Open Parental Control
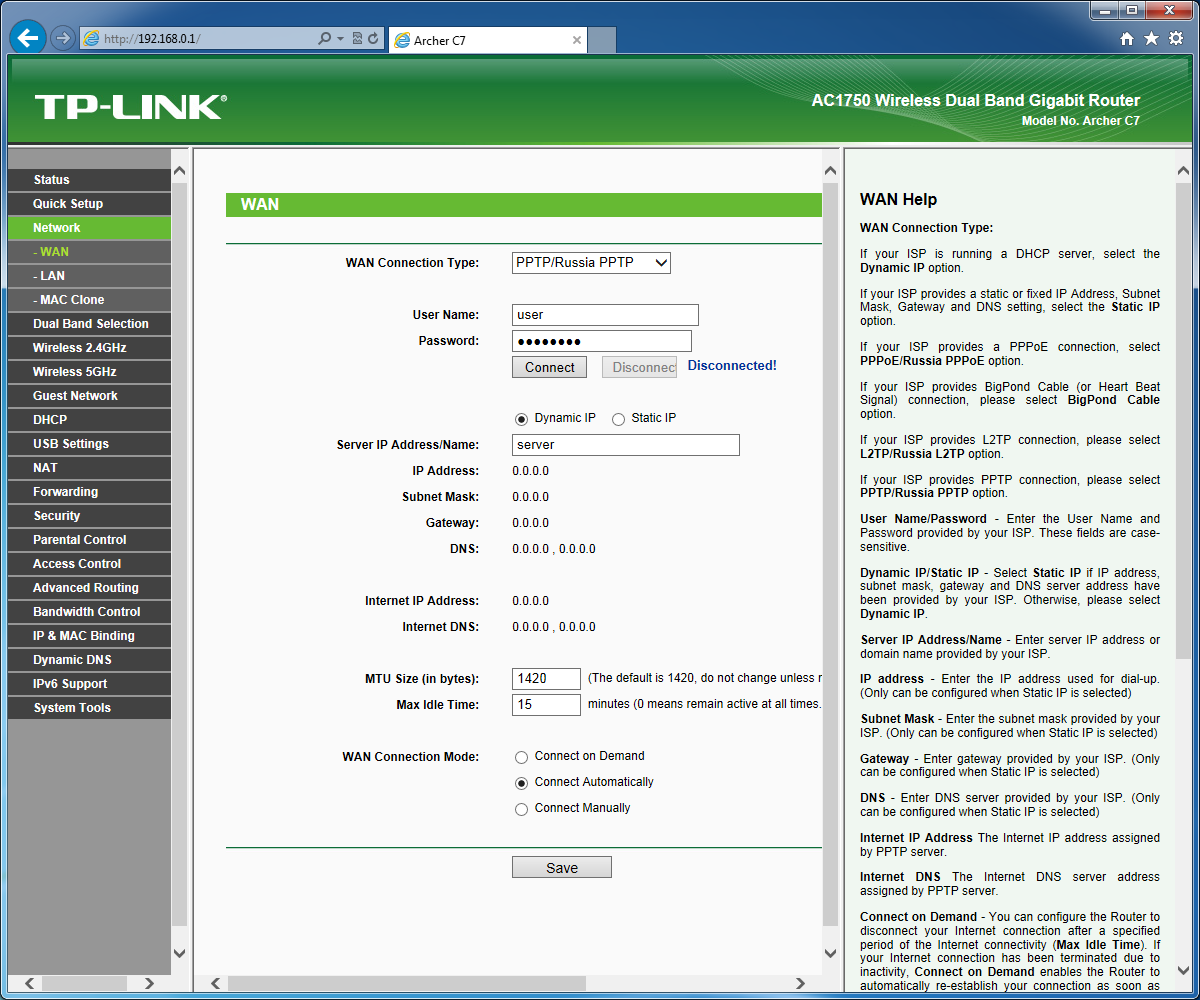 point(89,540)
